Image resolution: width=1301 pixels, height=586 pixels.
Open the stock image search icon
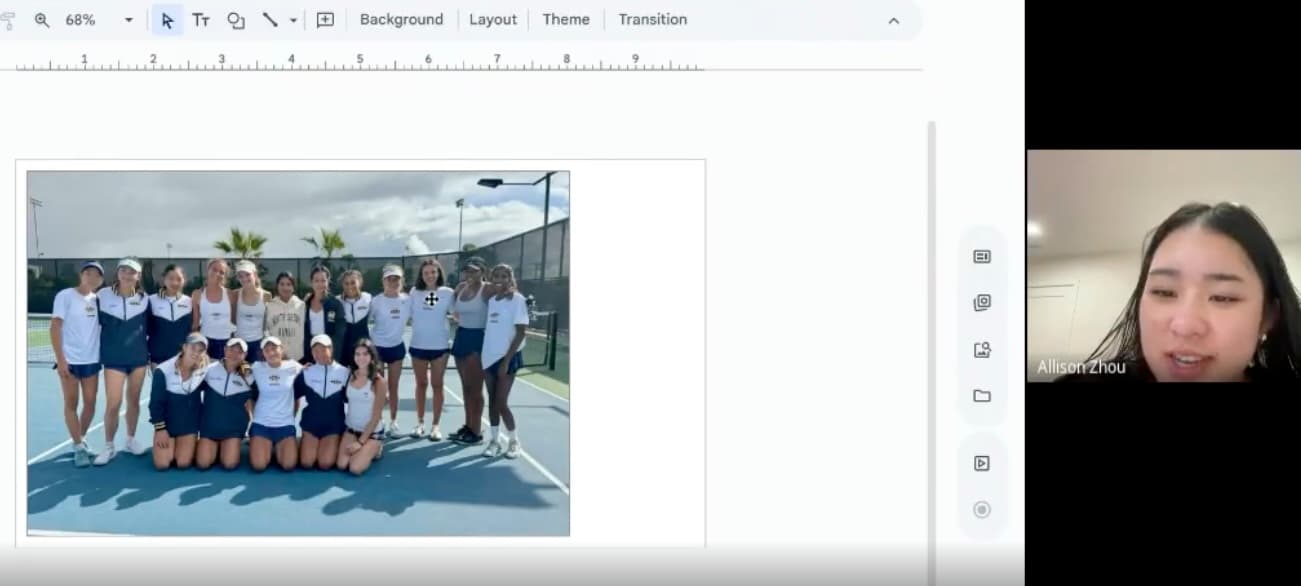pyautogui.click(x=982, y=349)
